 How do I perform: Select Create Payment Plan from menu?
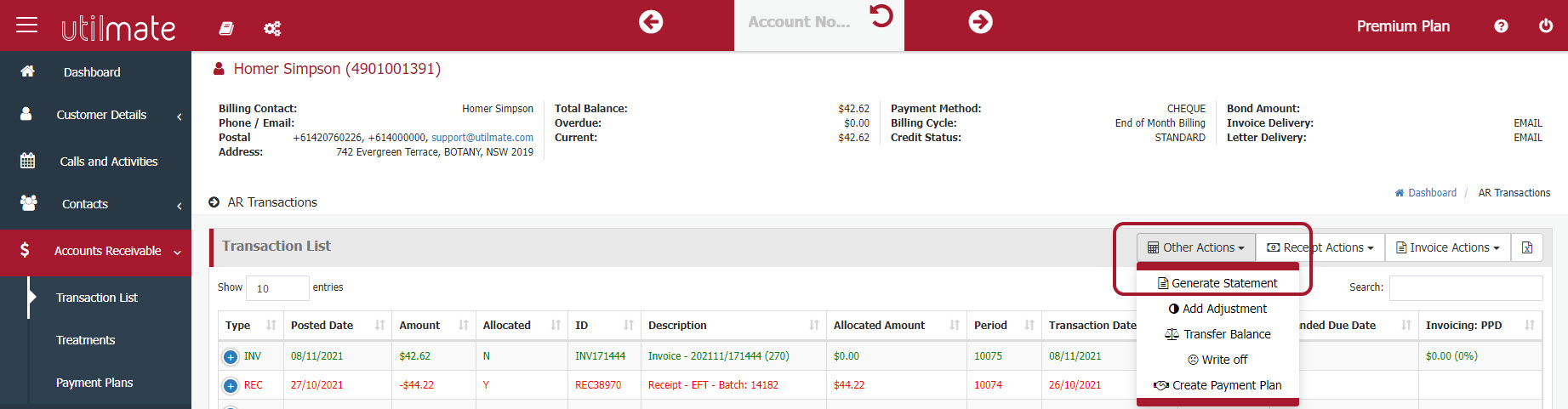coord(1217,385)
